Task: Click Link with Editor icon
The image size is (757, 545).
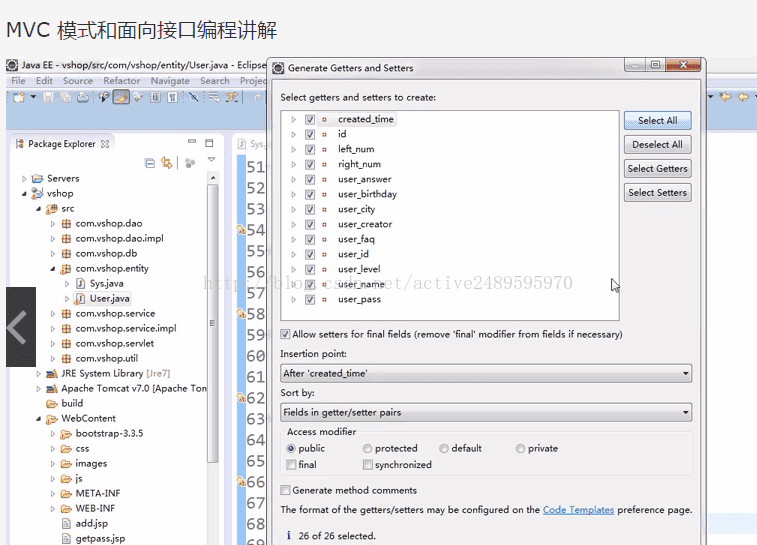Action: coord(167,163)
